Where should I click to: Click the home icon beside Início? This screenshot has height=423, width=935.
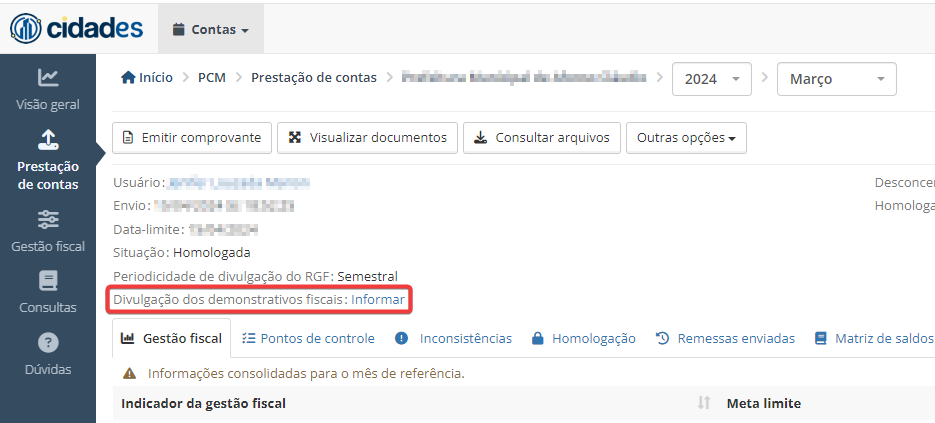tap(128, 78)
